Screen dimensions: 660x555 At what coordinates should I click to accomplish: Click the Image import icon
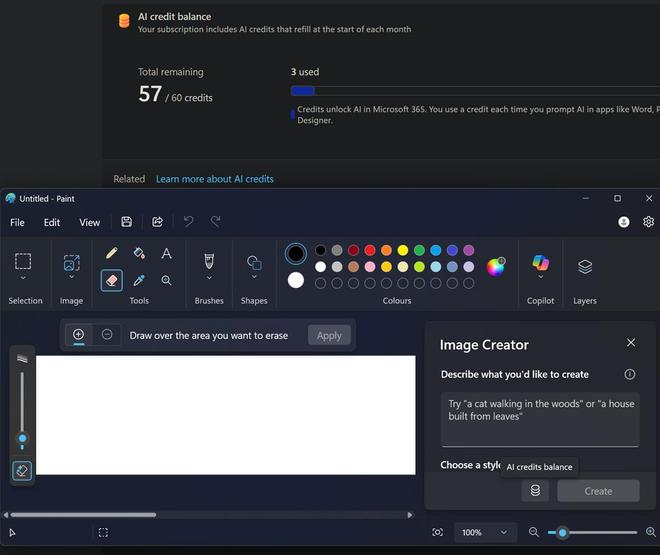click(72, 263)
